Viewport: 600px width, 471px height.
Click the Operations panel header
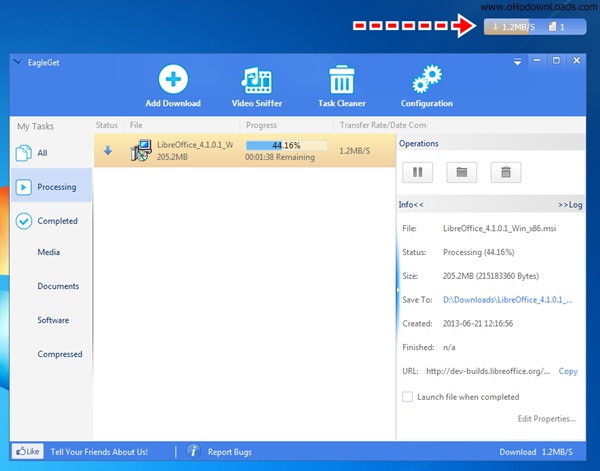pos(491,143)
